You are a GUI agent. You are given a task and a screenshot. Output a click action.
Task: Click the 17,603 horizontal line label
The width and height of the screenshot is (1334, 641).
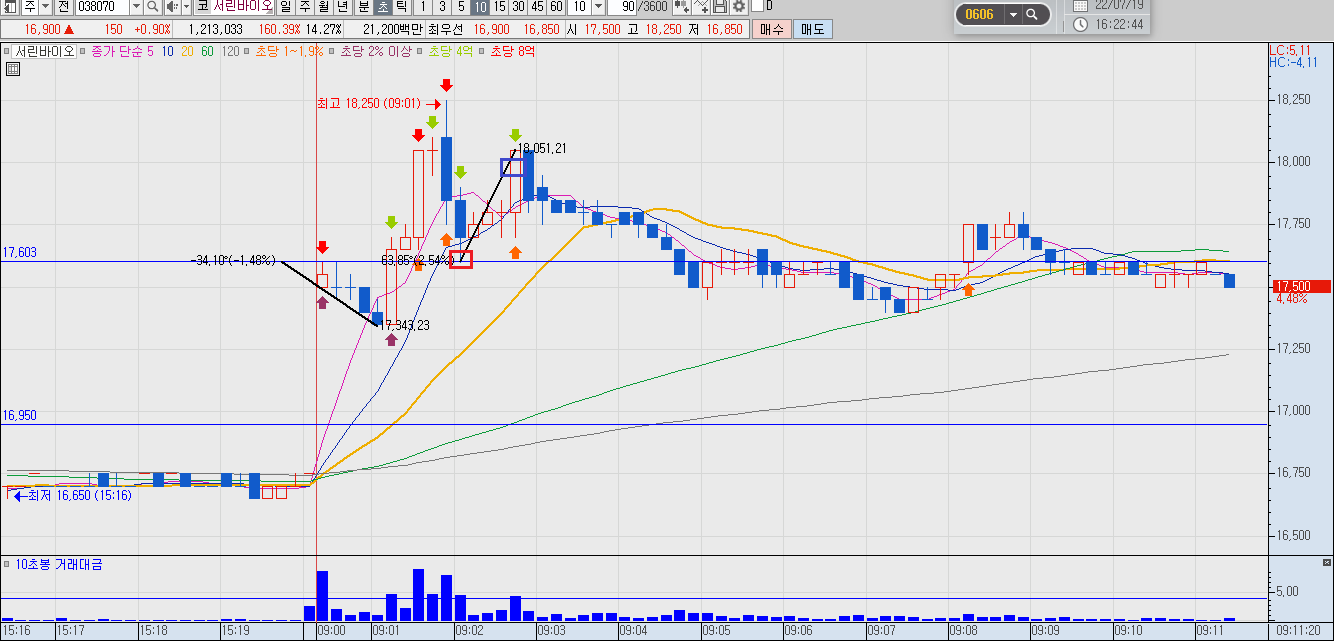(19, 253)
